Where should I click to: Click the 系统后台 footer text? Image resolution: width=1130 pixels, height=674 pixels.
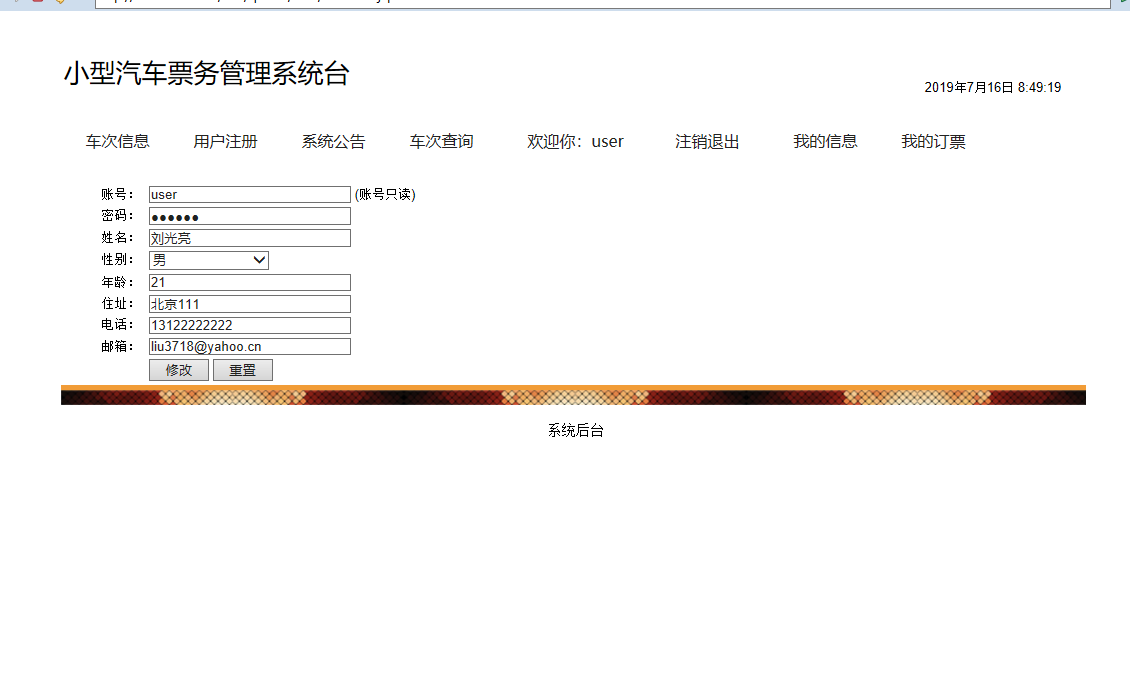coord(576,430)
